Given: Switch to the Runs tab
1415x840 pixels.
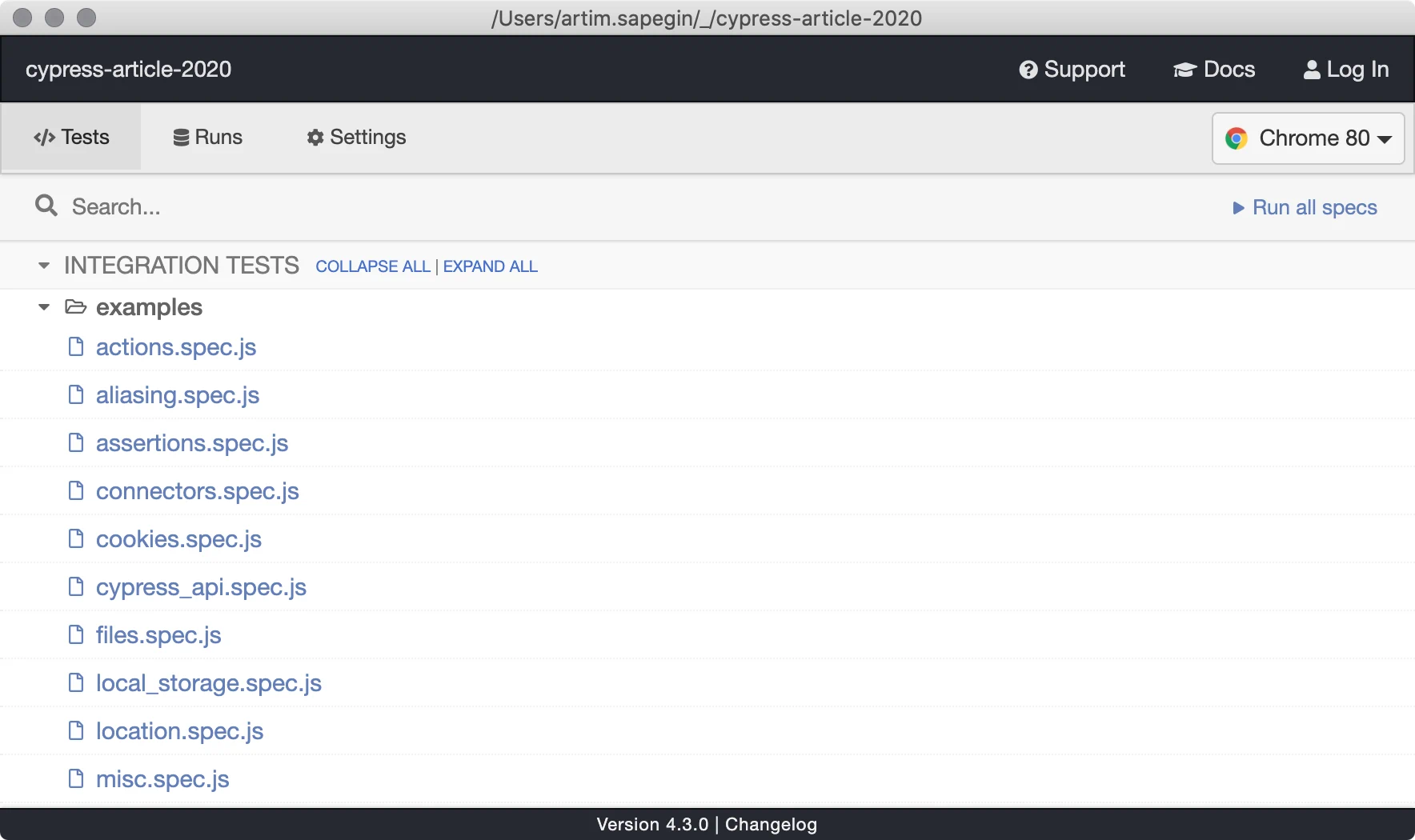Looking at the screenshot, I should coord(206,137).
